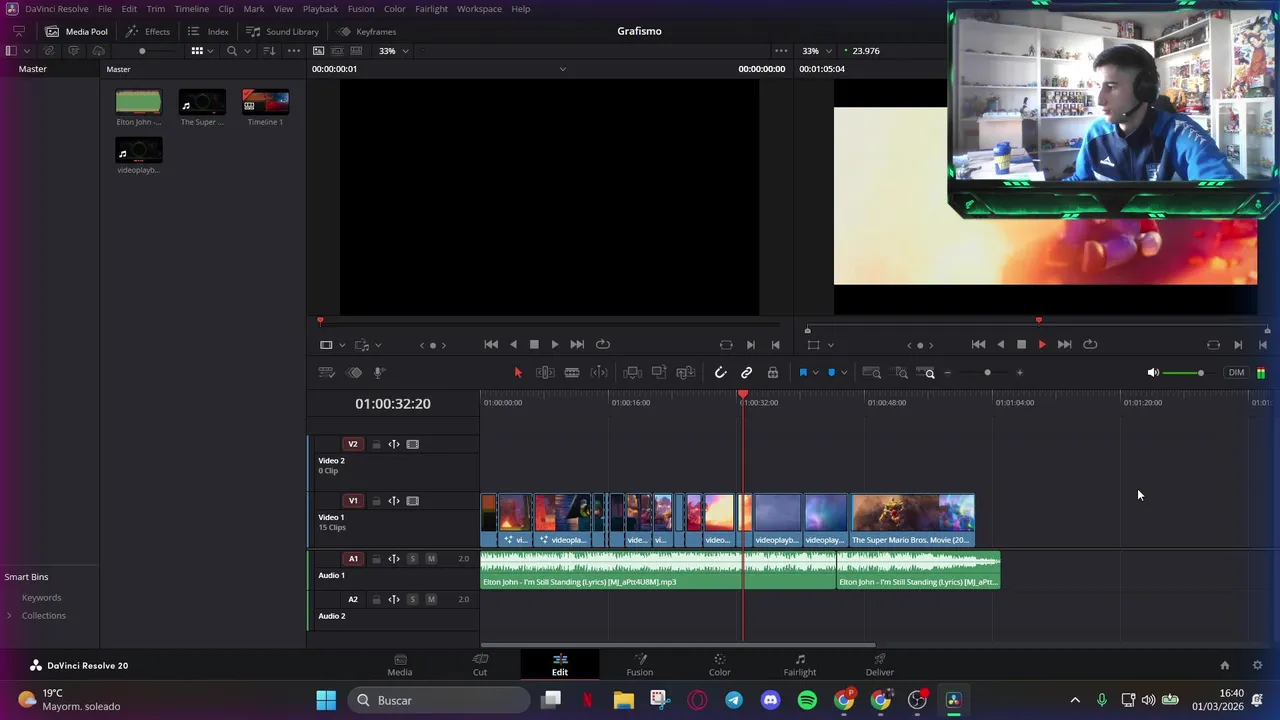Screen dimensions: 1280x720
Task: Open the Fusion page
Action: pyautogui.click(x=640, y=665)
